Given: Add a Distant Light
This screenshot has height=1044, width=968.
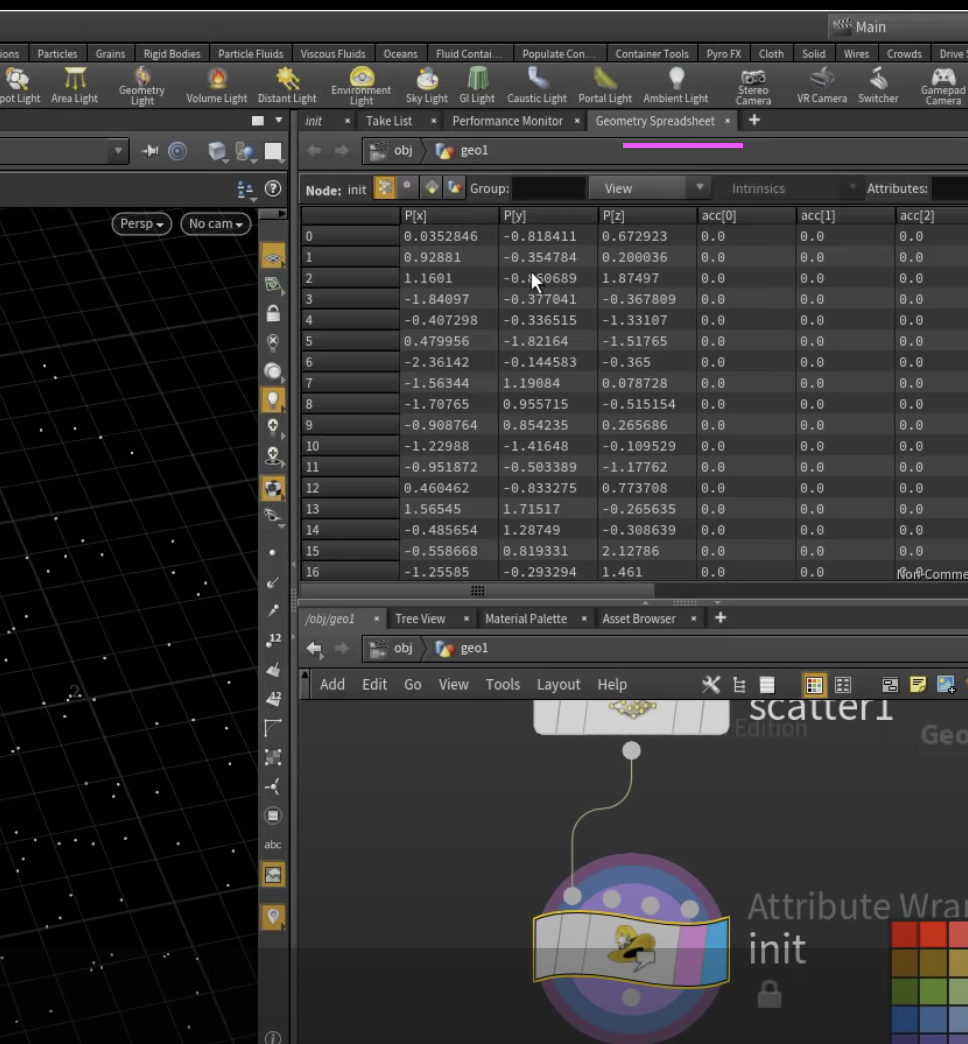Looking at the screenshot, I should point(287,85).
